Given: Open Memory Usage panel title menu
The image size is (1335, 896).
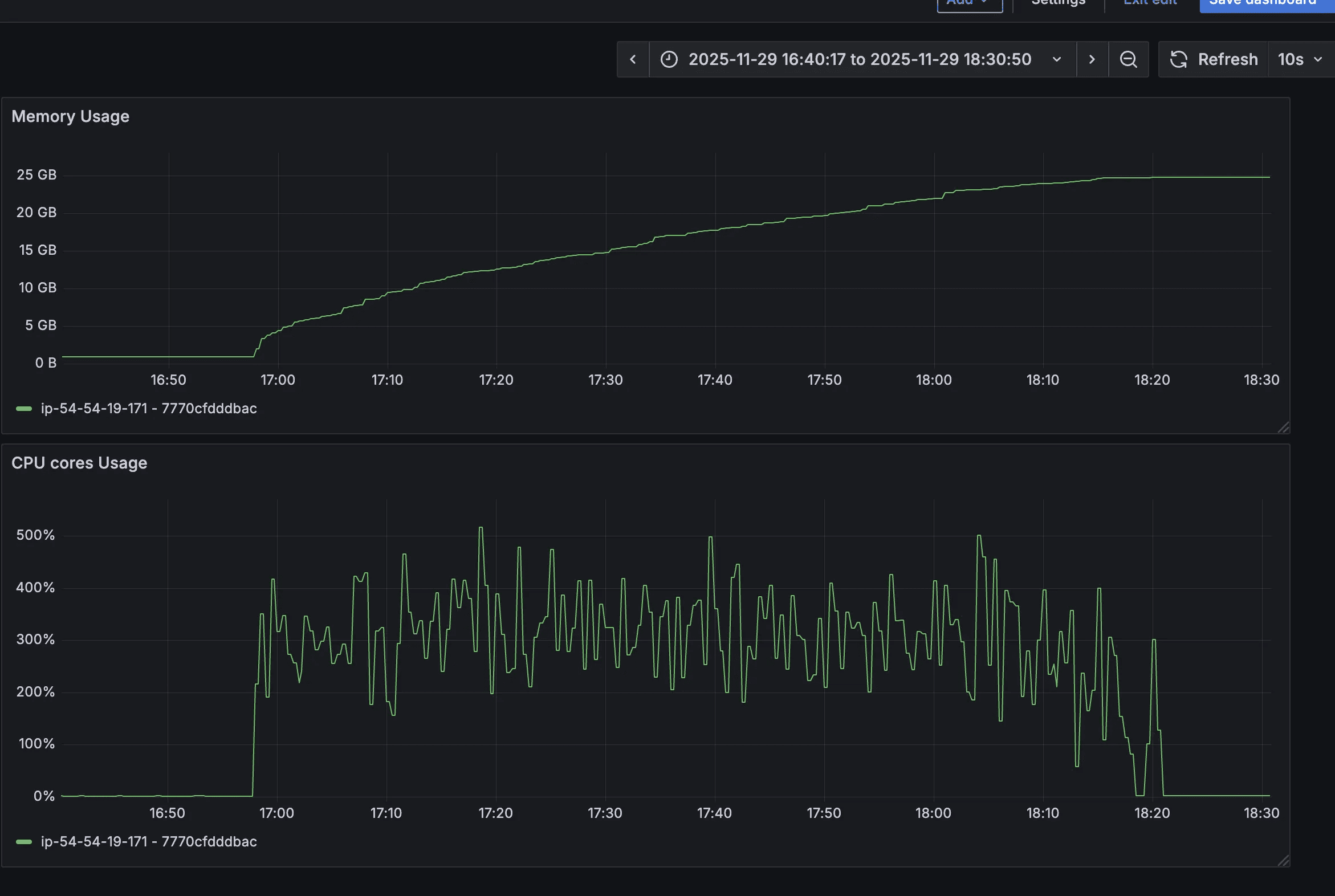Looking at the screenshot, I should (x=70, y=117).
